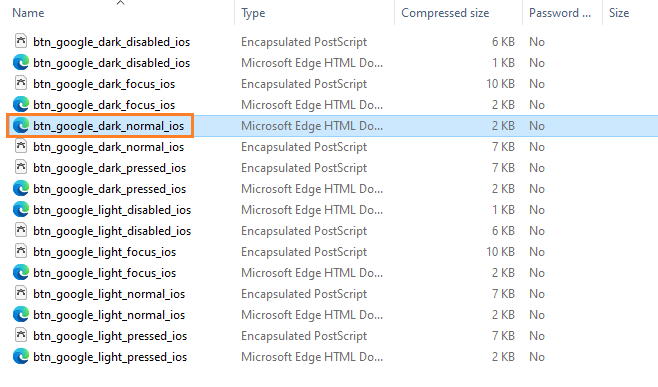Click Edge icon of btn_google_dark_pressed_ios
Image resolution: width=658 pixels, height=387 pixels.
click(21, 188)
